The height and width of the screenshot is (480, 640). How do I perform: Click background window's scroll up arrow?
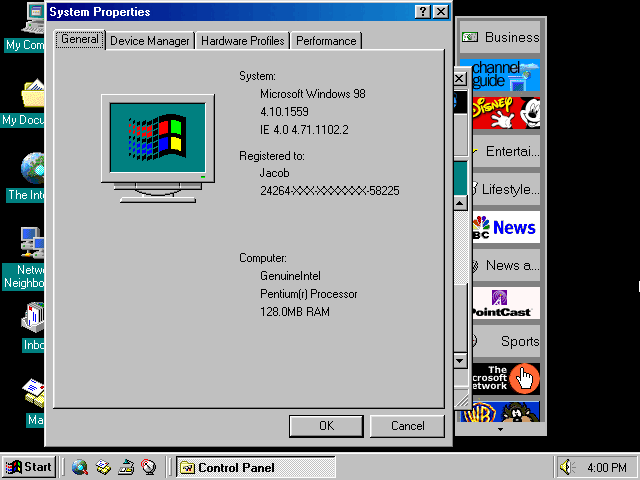[x=460, y=203]
